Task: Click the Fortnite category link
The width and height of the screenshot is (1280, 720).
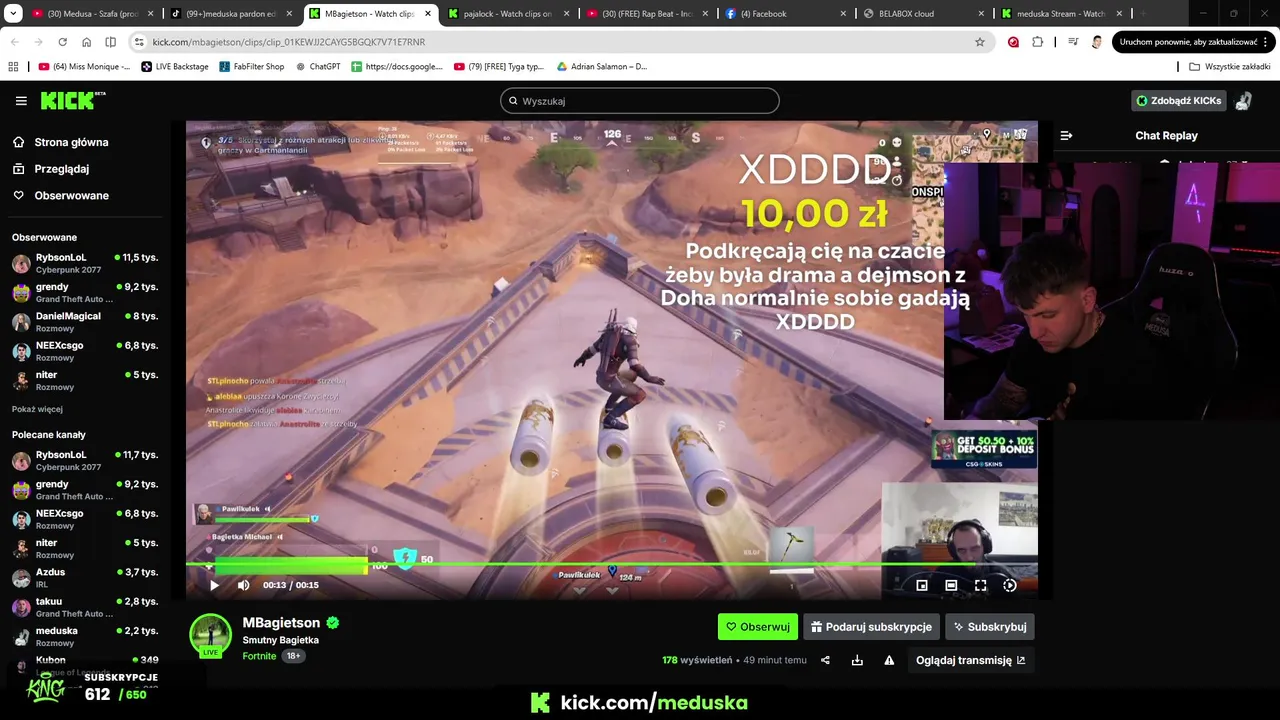Action: point(259,656)
